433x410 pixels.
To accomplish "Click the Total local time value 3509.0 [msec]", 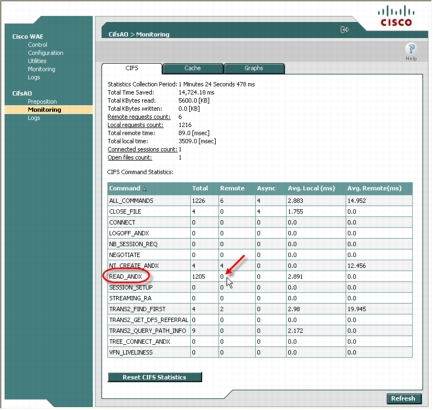I will [x=197, y=141].
